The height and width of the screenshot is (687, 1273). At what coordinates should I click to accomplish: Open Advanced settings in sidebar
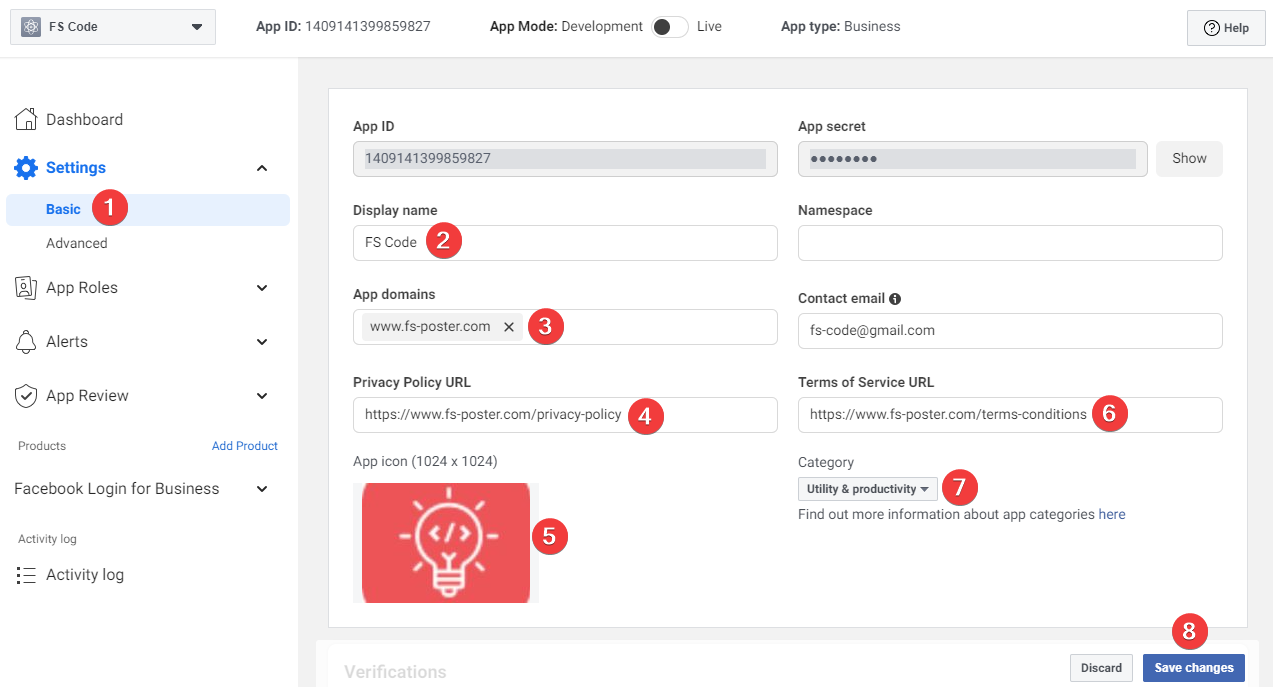coord(77,243)
